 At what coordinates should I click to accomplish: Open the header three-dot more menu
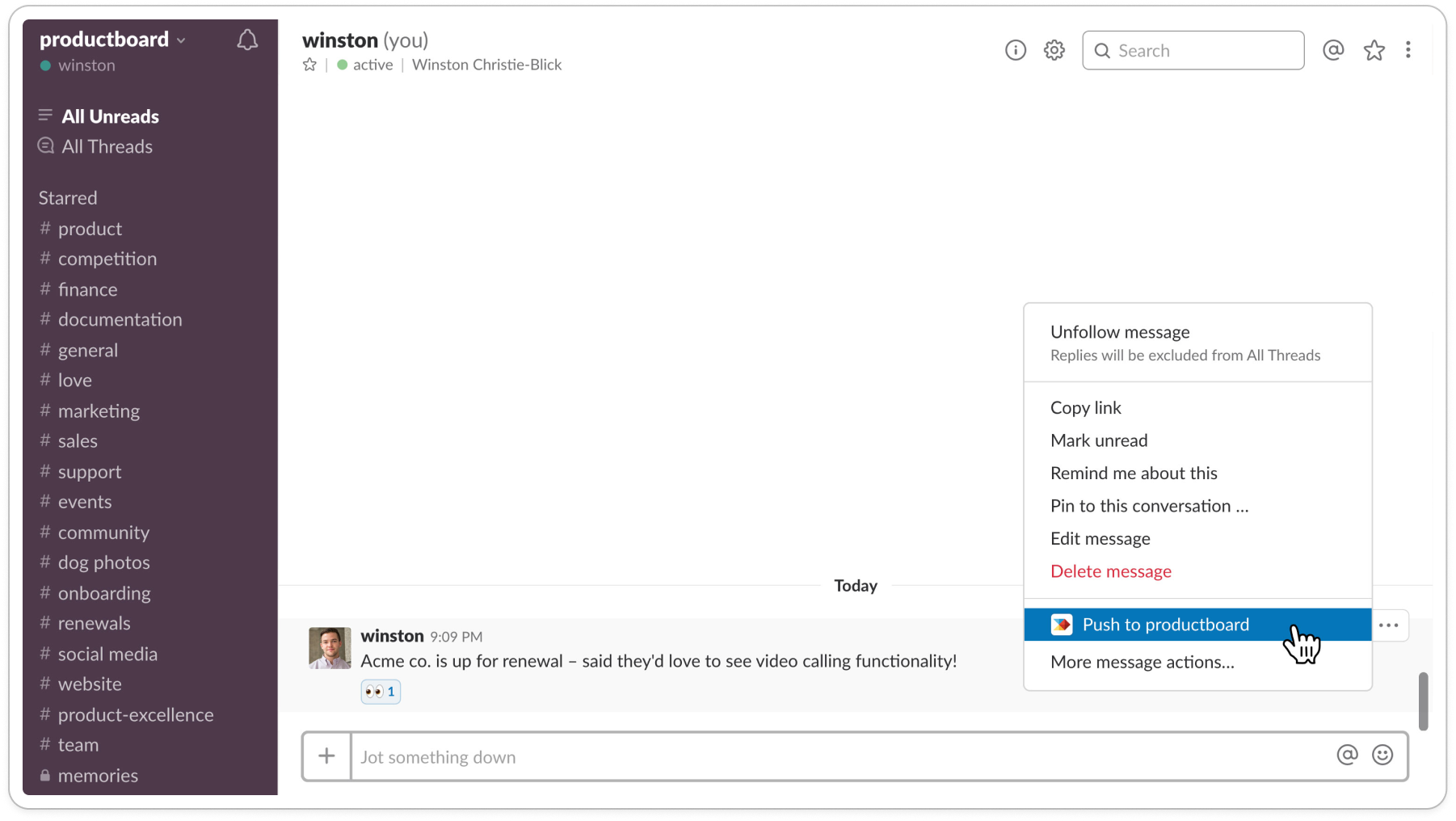click(x=1408, y=50)
